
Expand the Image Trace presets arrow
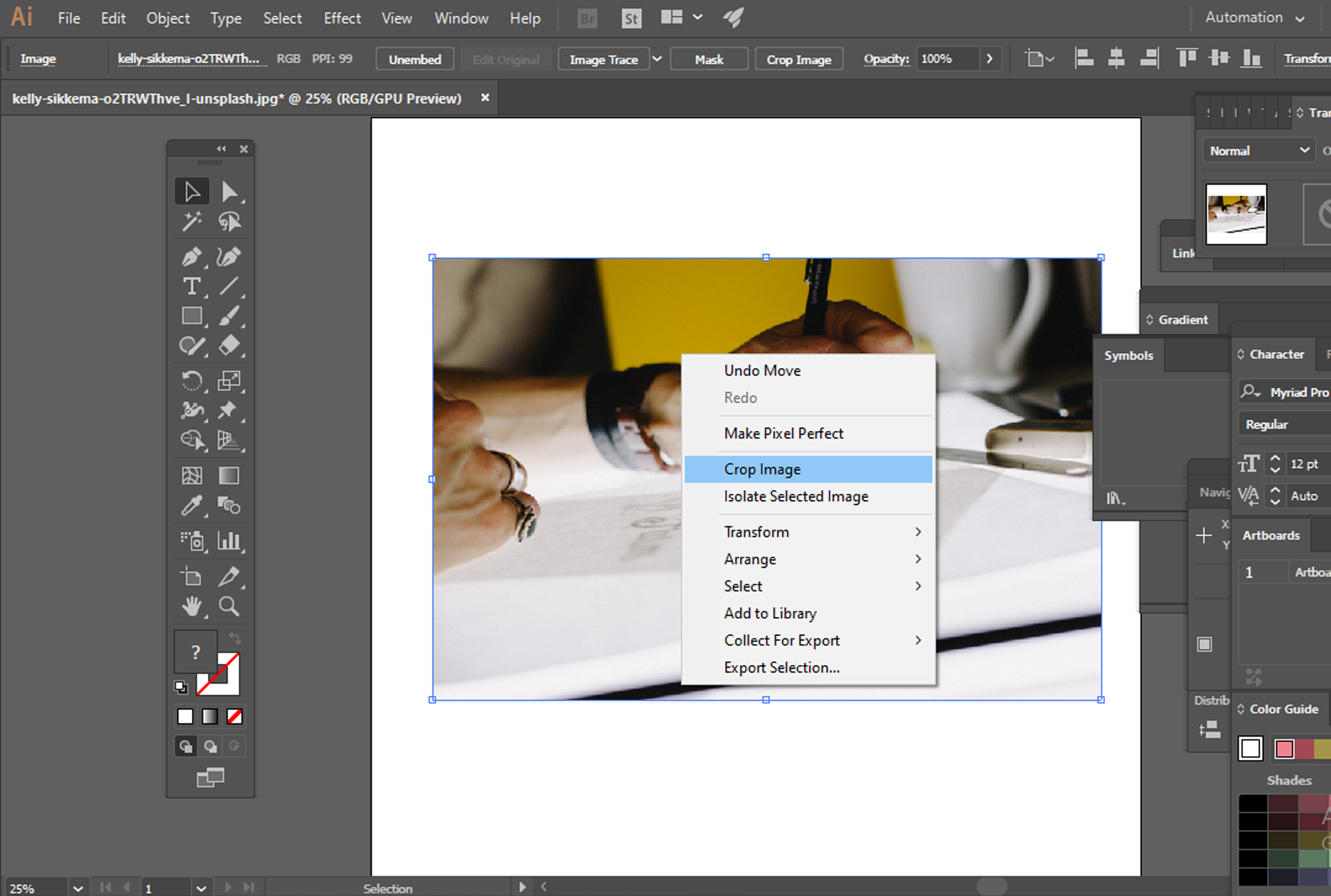[657, 59]
